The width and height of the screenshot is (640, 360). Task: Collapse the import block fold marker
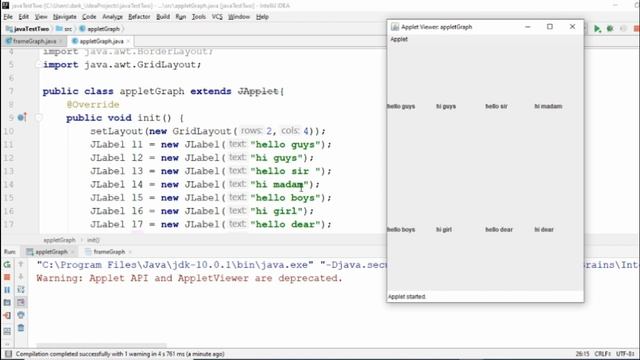[39, 64]
